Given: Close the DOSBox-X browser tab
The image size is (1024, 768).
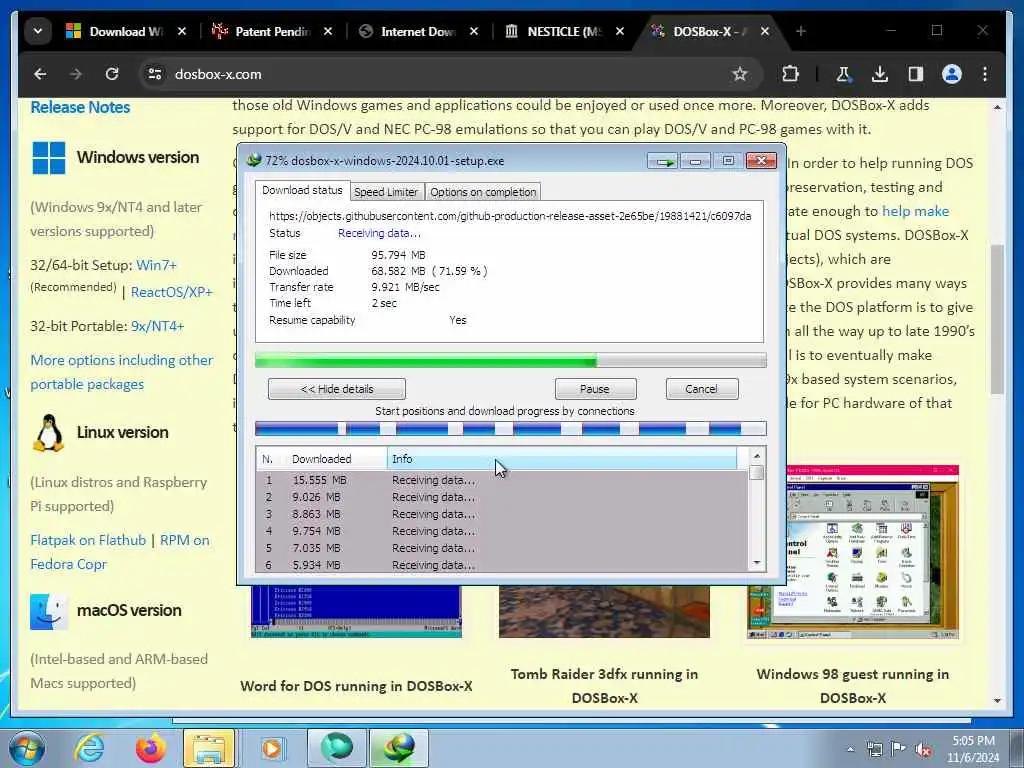Looking at the screenshot, I should (765, 31).
